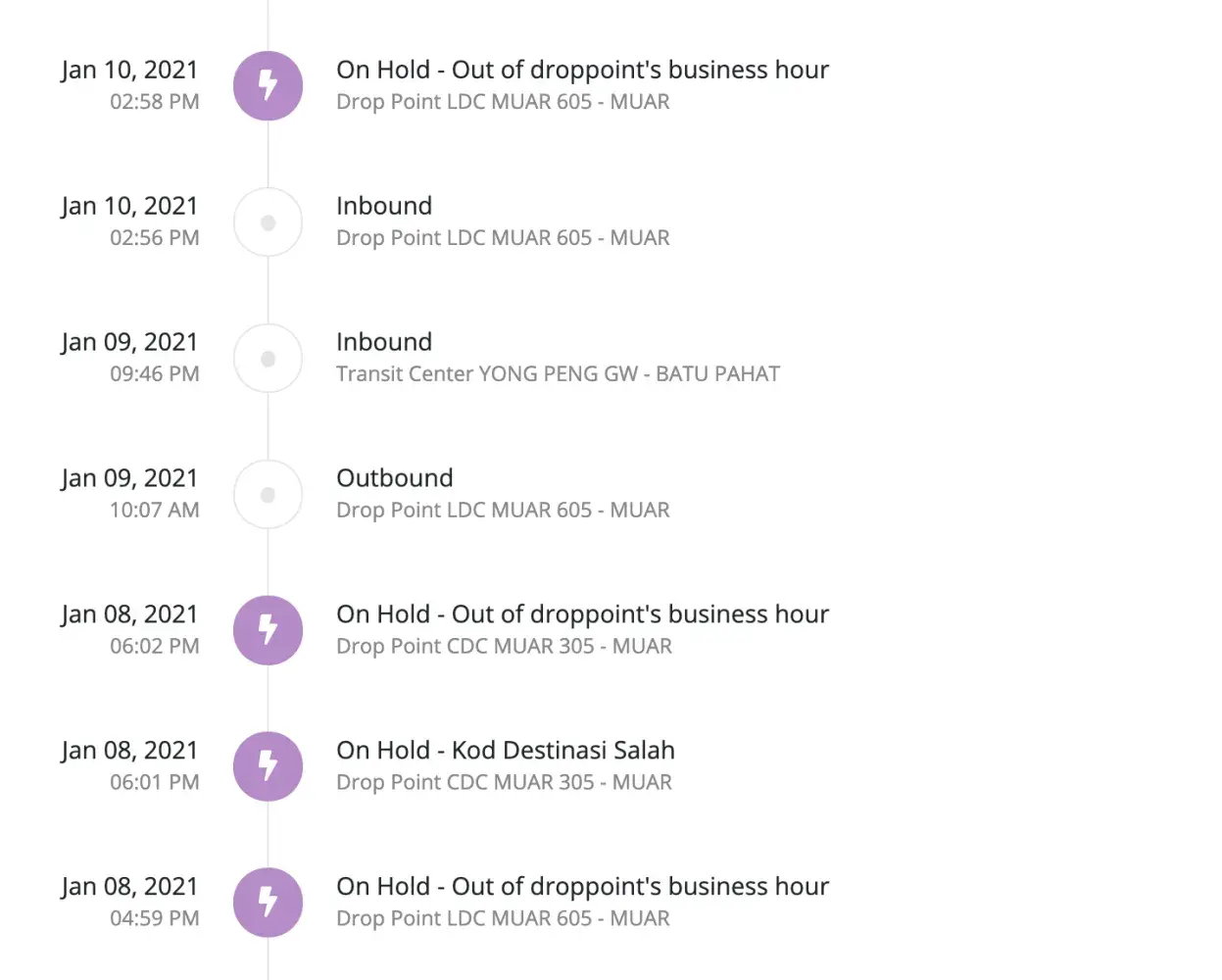Click the lightning icon for the 02:58 PM event
Image resolution: width=1222 pixels, height=980 pixels.
tap(268, 86)
